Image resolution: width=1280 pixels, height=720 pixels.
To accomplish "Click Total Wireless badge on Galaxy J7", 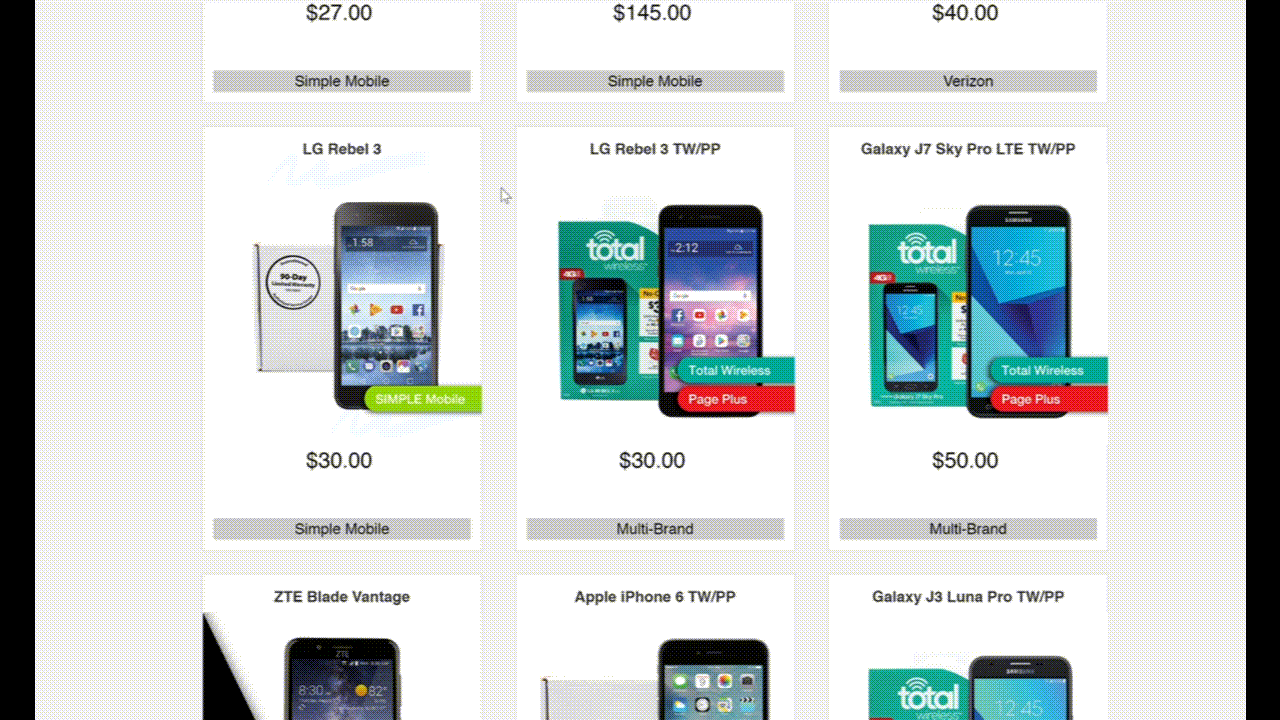I will pyautogui.click(x=1048, y=370).
